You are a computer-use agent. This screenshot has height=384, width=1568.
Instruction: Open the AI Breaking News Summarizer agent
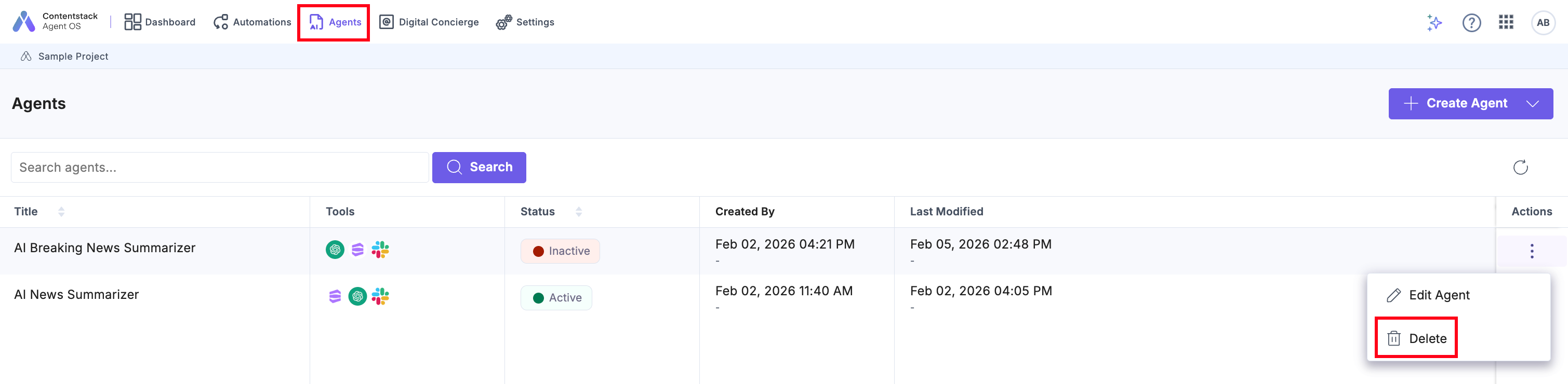[105, 248]
